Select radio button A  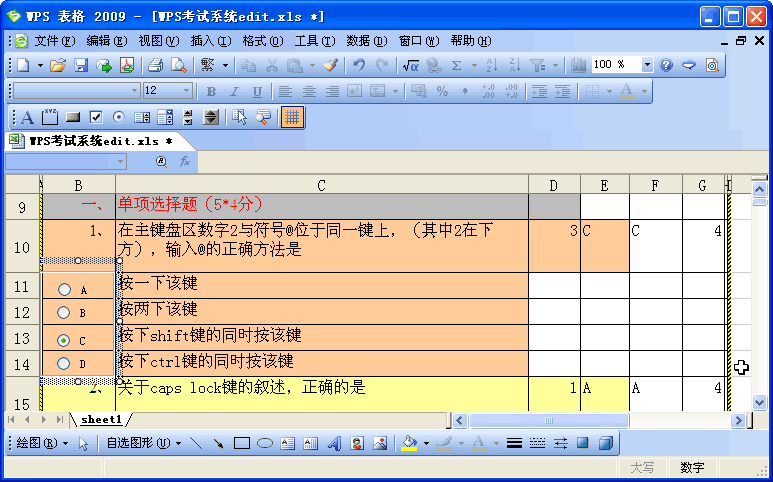(64, 289)
